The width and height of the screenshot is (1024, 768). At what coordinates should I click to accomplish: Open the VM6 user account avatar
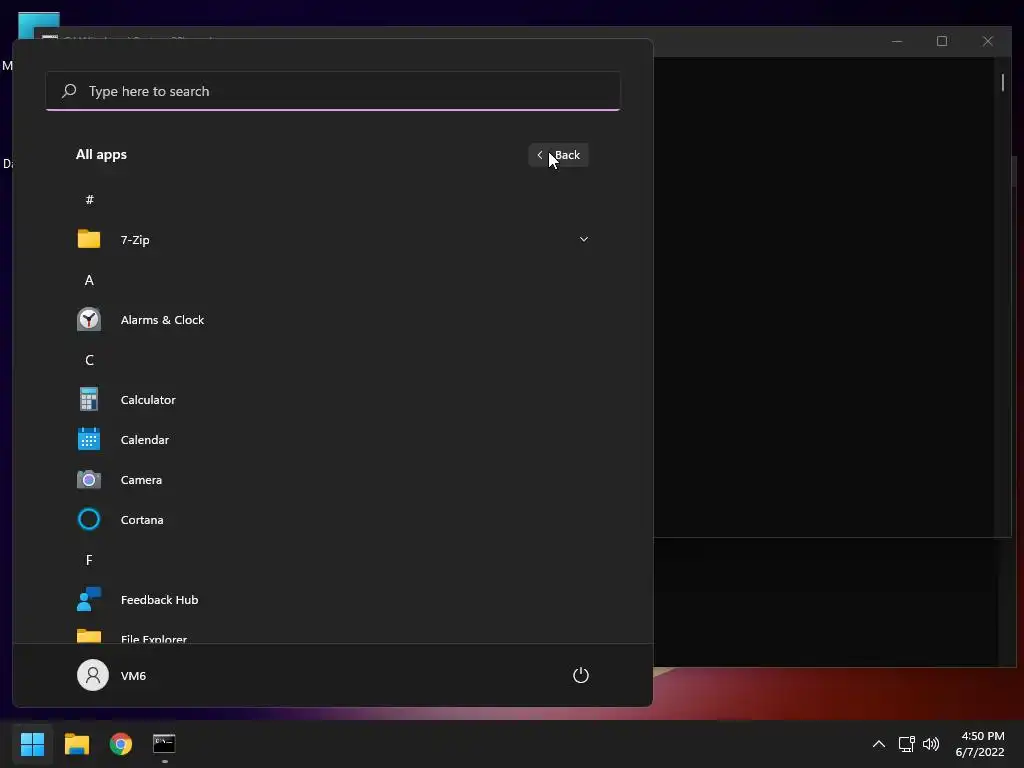[x=93, y=675]
